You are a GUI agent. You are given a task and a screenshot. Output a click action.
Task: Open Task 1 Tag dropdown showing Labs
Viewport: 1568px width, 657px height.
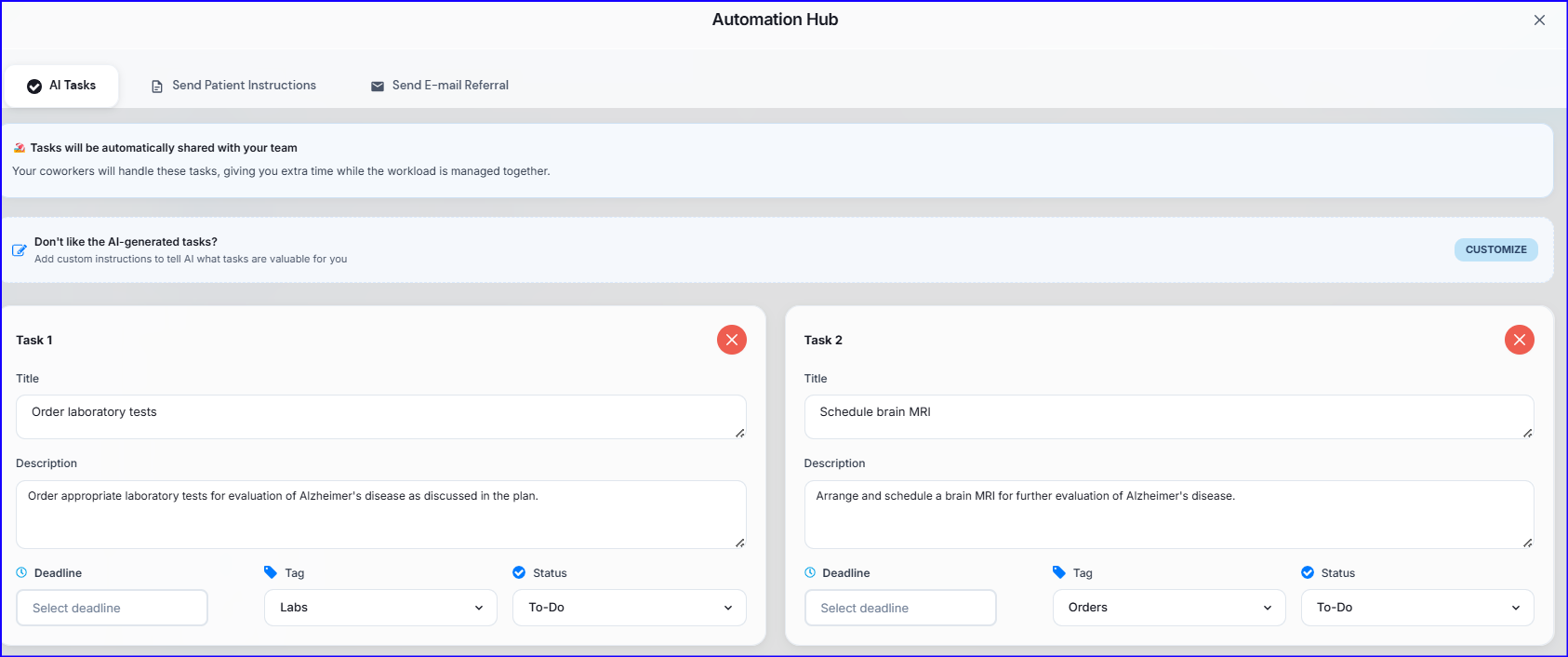381,608
